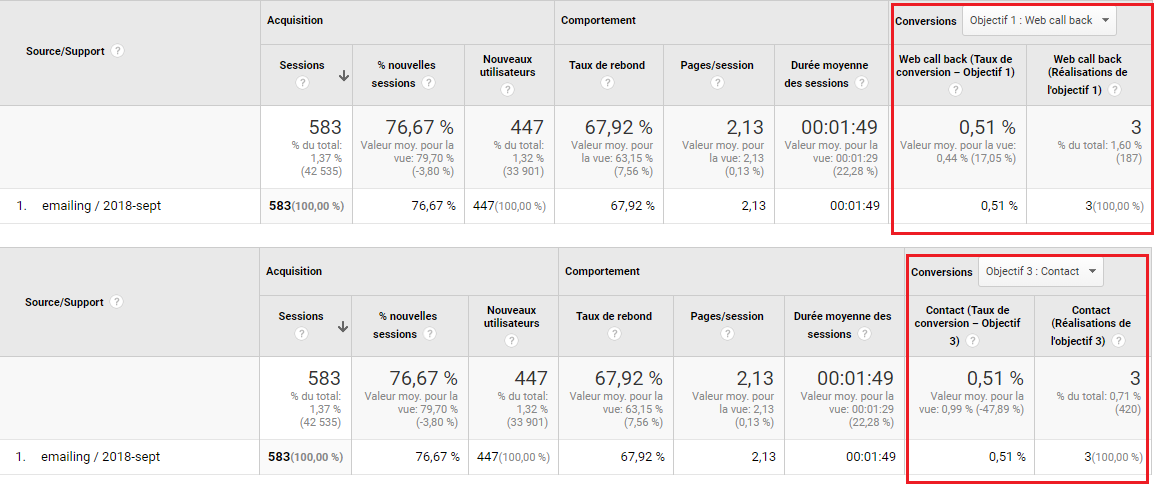1159x499 pixels.
Task: Open Durée moyenne des sessions help, Objectif 1 table
Action: [x=861, y=83]
